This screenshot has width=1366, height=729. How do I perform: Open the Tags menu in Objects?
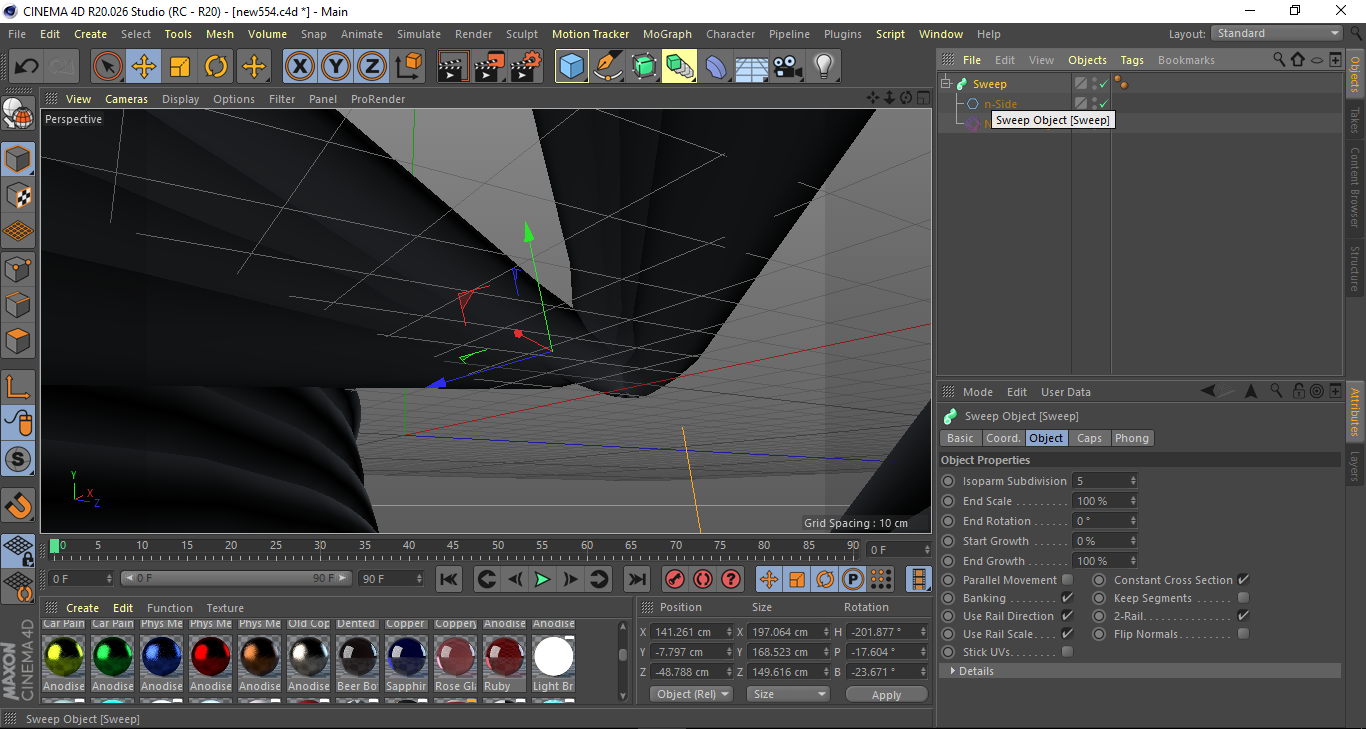click(1131, 60)
